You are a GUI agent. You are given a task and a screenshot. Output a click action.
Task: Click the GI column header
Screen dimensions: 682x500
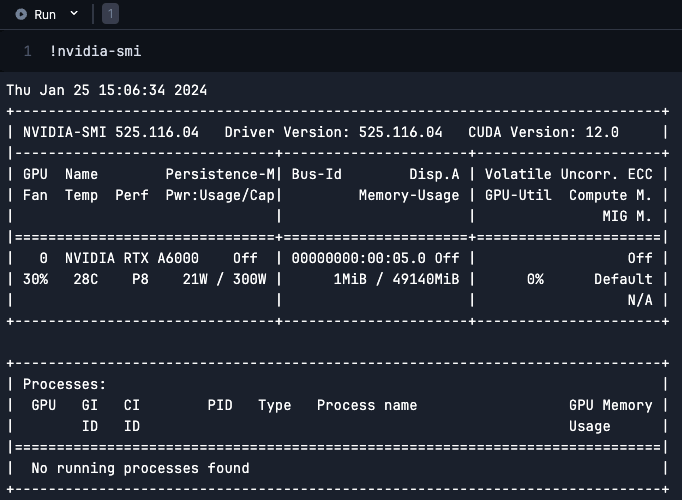(90, 405)
